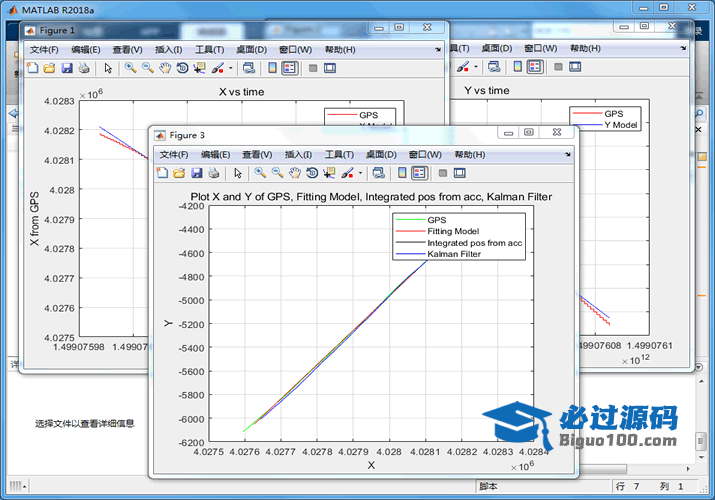
Task: Toggle Insert Legend in Figure 2 toolbar
Action: [535, 67]
